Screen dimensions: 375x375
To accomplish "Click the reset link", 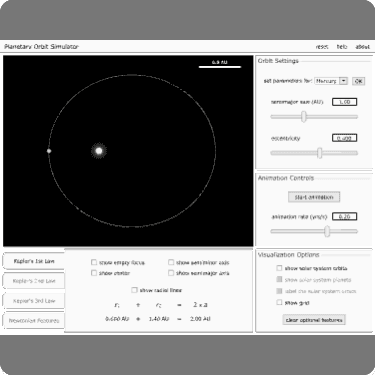I will (x=322, y=47).
